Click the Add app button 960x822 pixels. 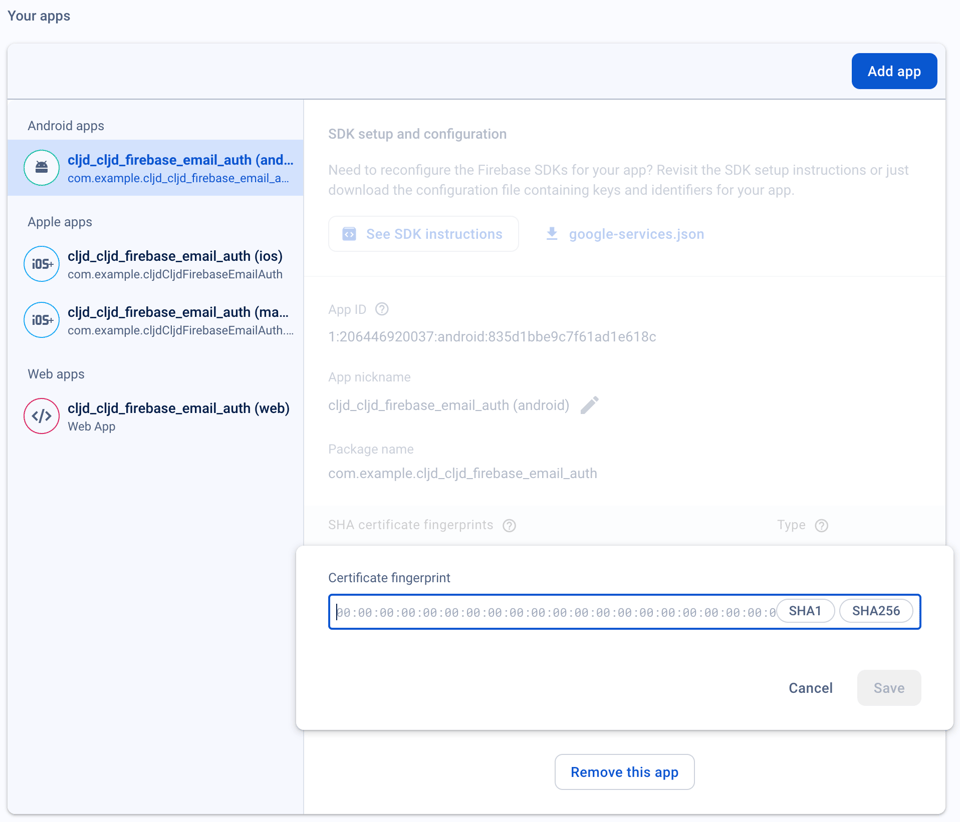(x=893, y=70)
